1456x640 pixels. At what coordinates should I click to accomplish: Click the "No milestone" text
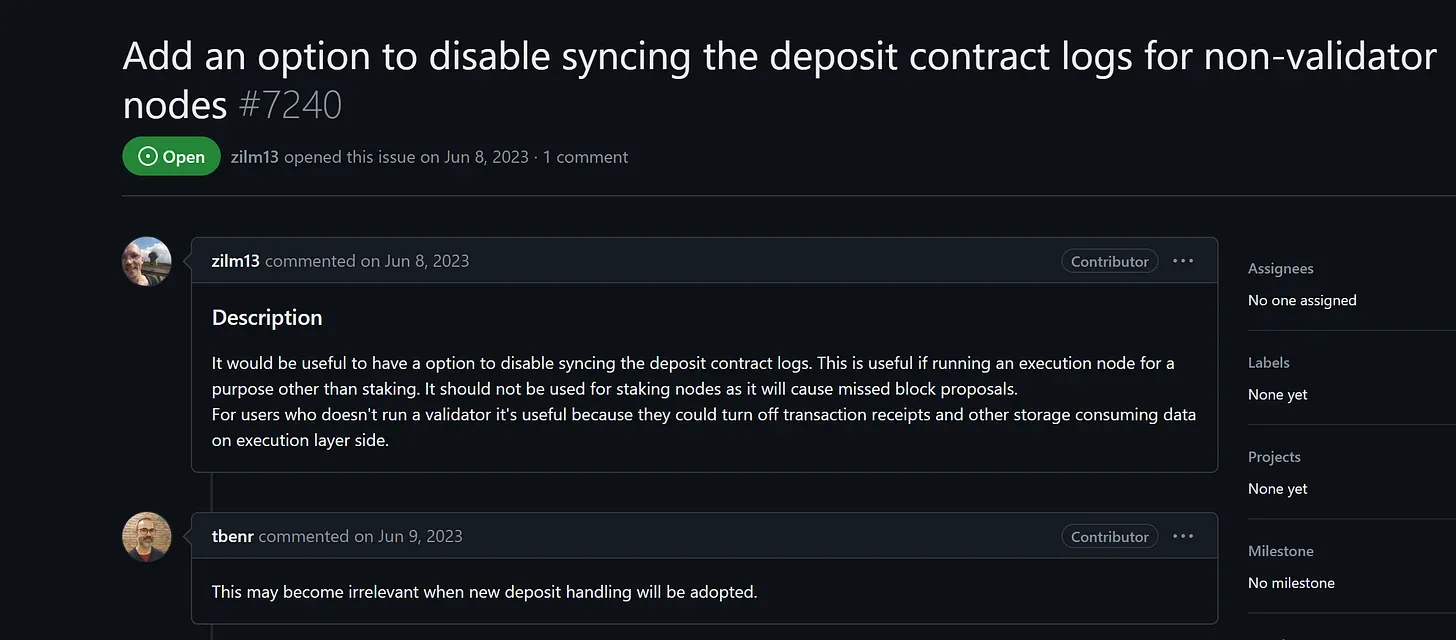(x=1291, y=583)
